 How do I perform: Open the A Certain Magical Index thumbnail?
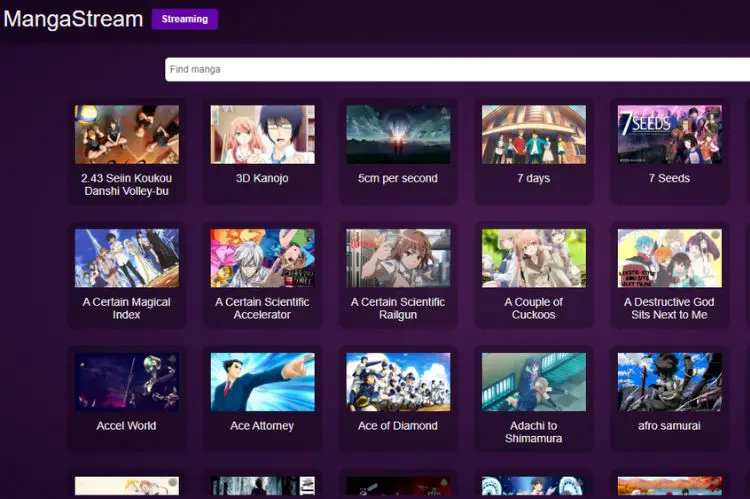pyautogui.click(x=127, y=258)
